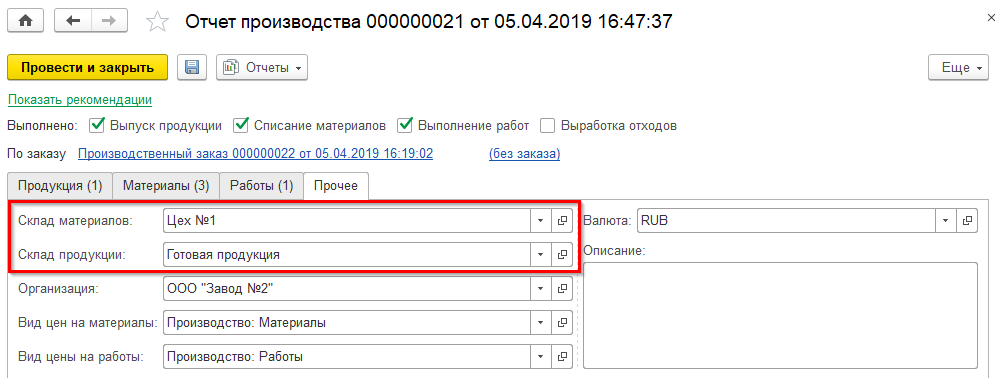Open the Отчеты dropdown menu

(262, 67)
